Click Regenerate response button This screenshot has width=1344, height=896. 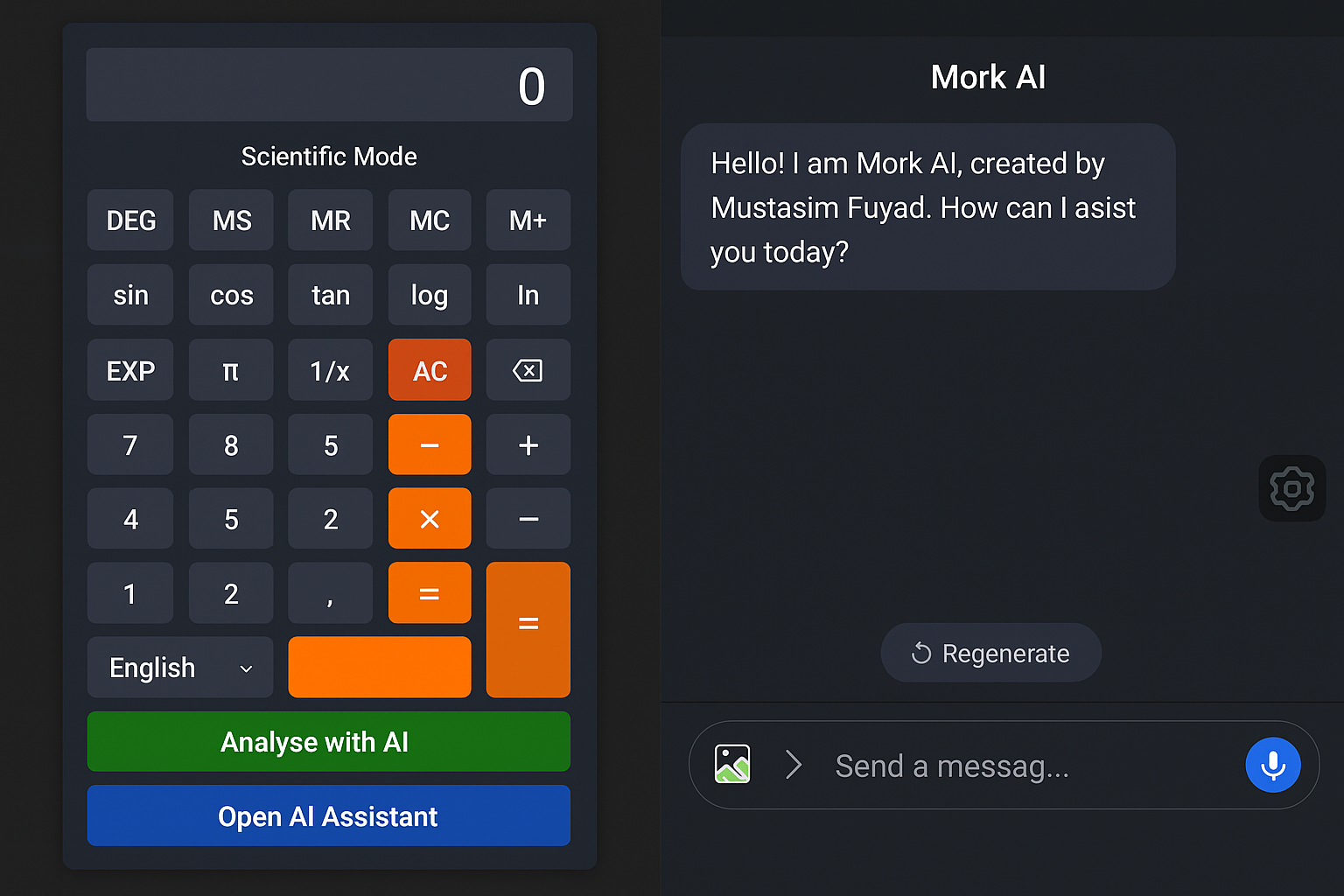[990, 653]
